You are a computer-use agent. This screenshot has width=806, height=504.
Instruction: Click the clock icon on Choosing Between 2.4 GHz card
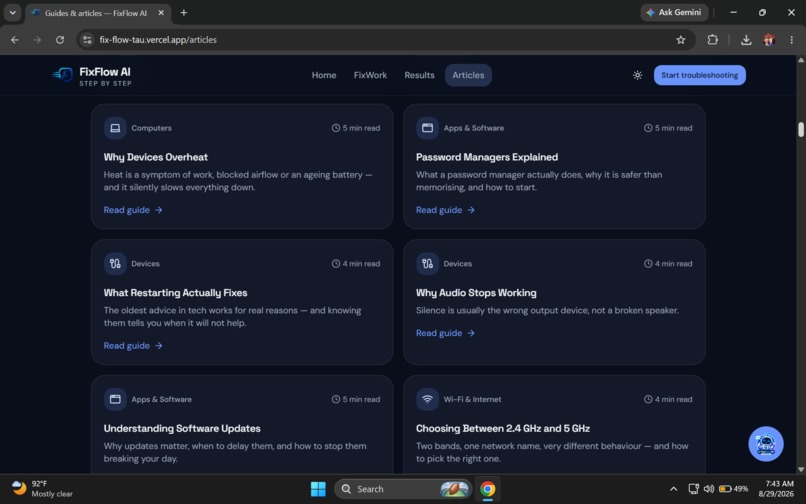tap(648, 399)
